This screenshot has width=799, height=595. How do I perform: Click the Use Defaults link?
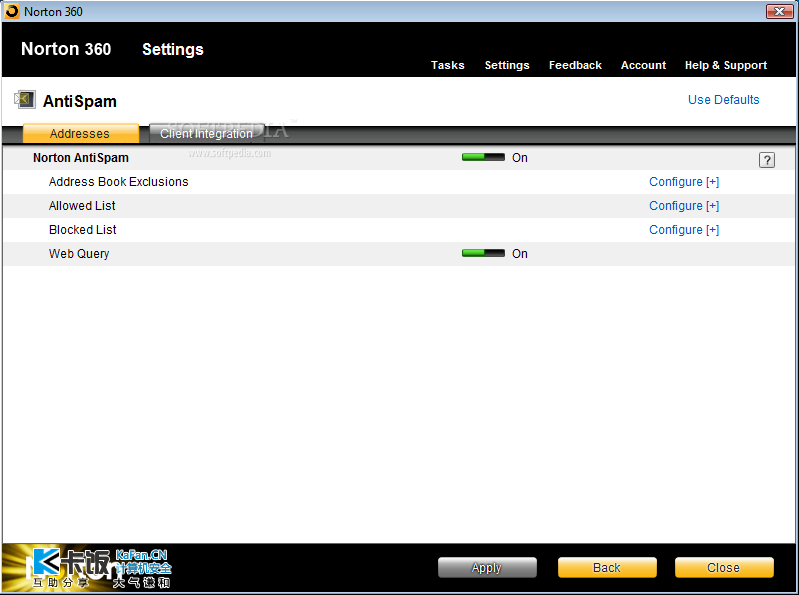(x=724, y=100)
